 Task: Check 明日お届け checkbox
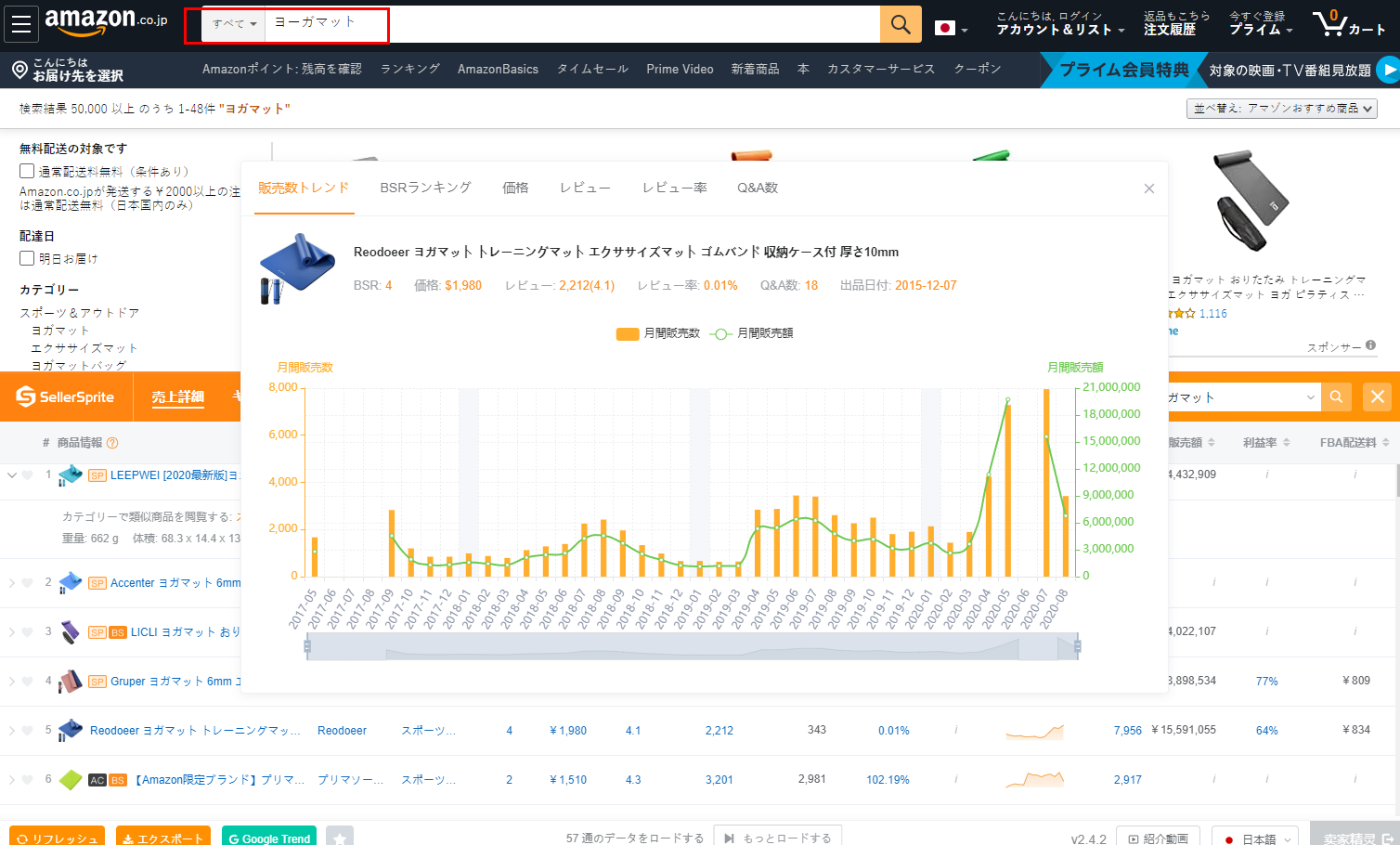click(x=27, y=258)
